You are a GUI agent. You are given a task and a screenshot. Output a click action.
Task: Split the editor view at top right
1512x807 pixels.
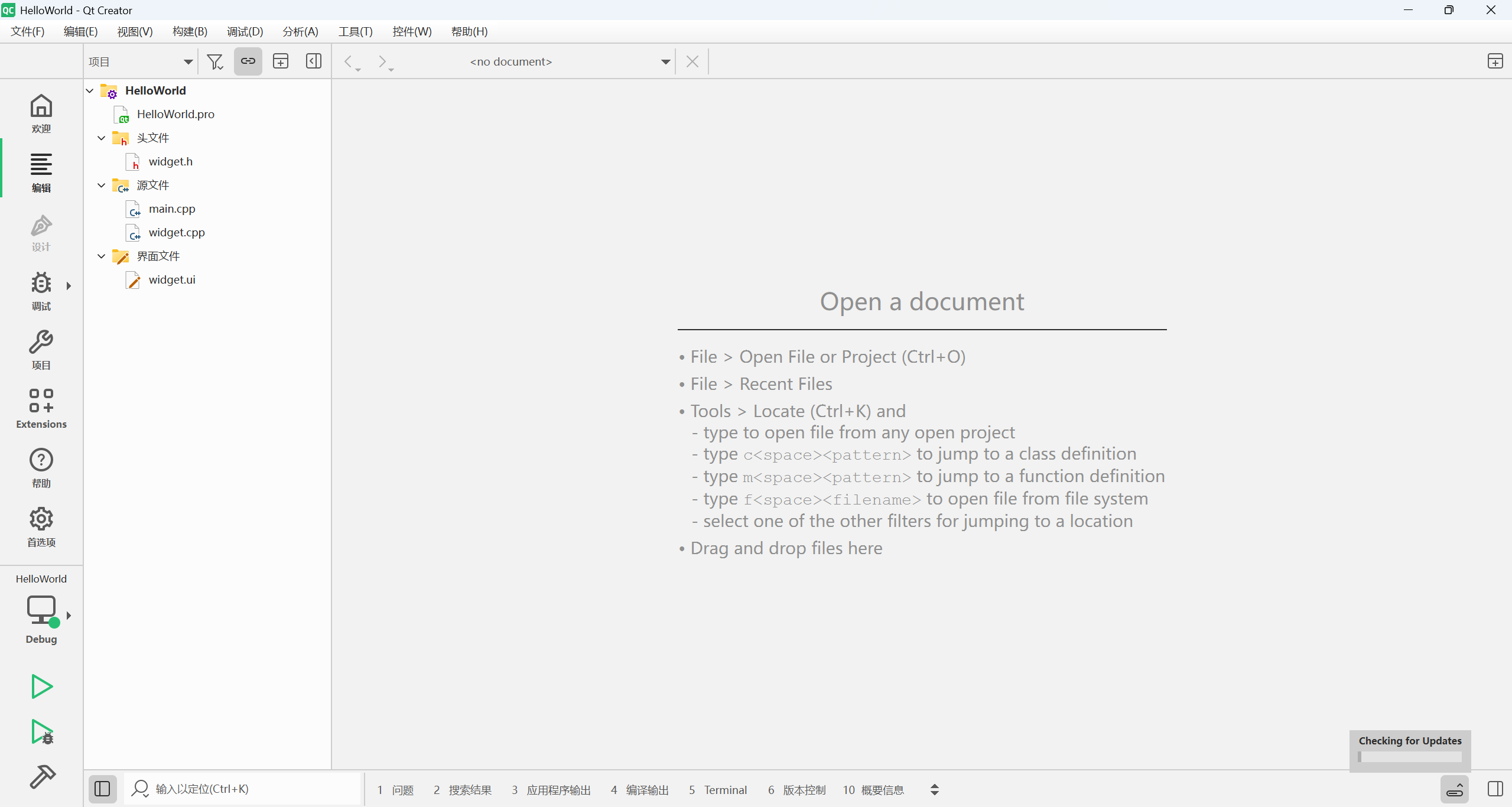pyautogui.click(x=1495, y=61)
